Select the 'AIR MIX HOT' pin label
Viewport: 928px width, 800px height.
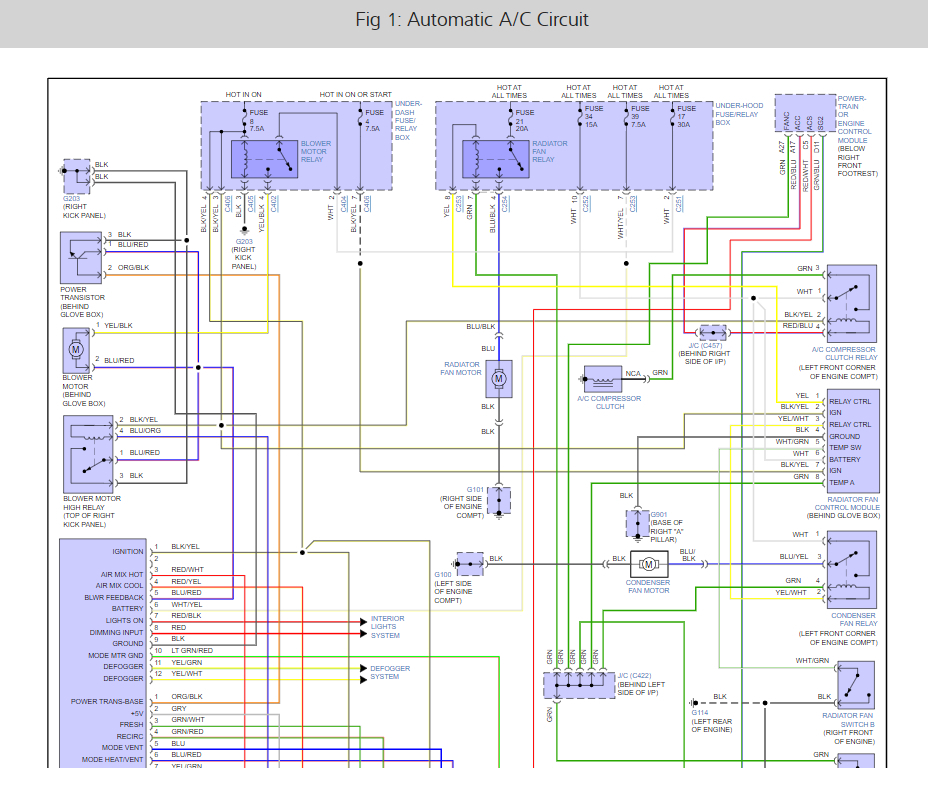pyautogui.click(x=122, y=575)
